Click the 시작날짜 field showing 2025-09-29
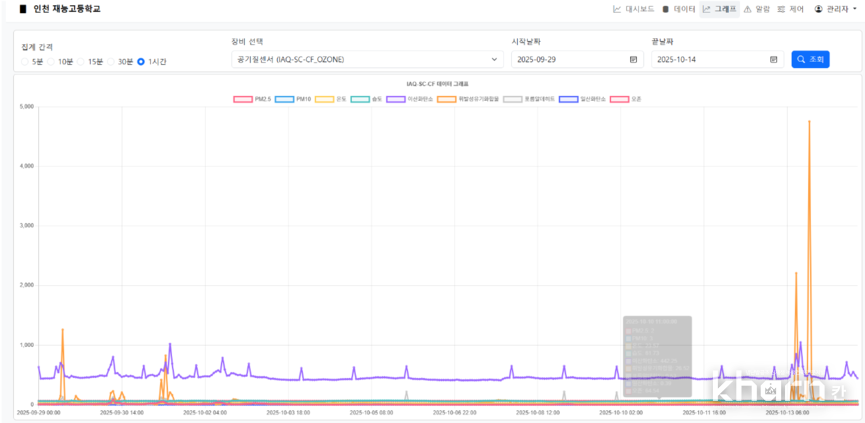865x423 pixels. (x=577, y=60)
